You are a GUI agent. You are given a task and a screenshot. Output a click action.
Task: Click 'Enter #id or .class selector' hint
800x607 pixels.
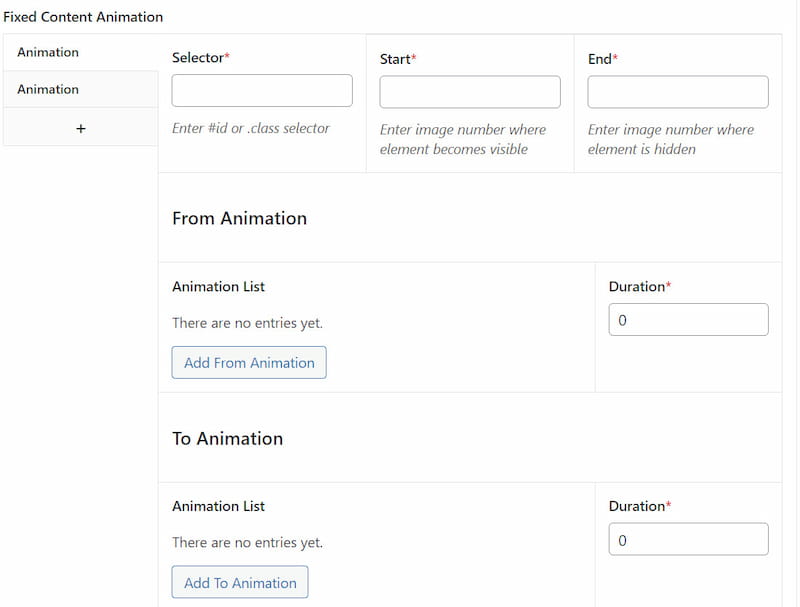click(x=251, y=128)
